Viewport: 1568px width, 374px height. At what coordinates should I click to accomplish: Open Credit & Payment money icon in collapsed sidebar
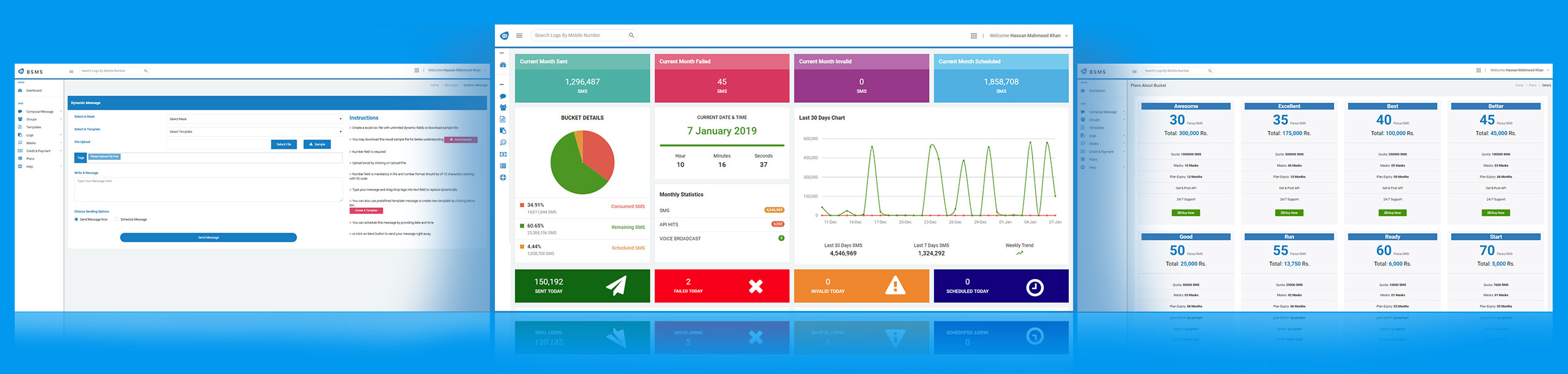pos(503,154)
